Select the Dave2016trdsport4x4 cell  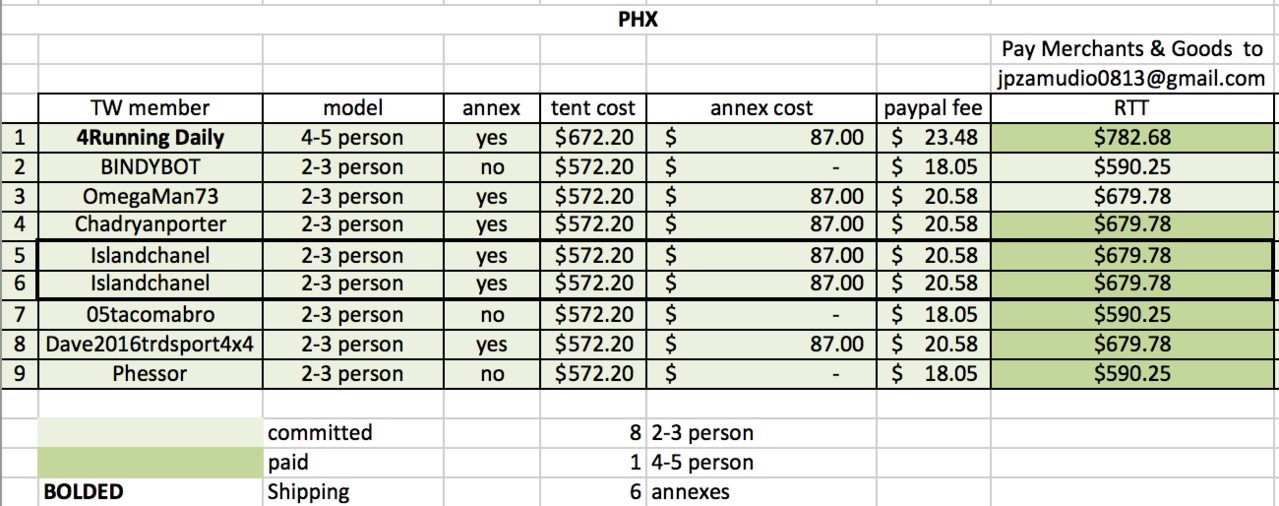pos(150,345)
